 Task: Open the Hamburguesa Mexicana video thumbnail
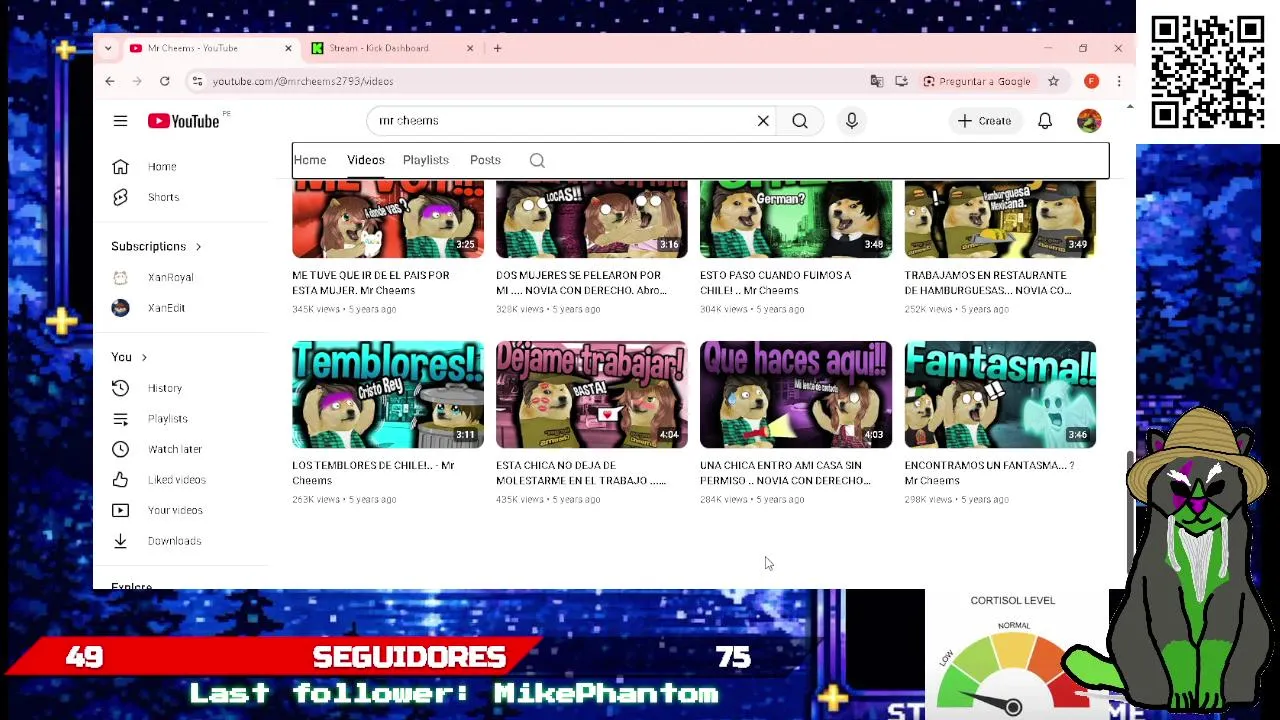[x=1000, y=219]
